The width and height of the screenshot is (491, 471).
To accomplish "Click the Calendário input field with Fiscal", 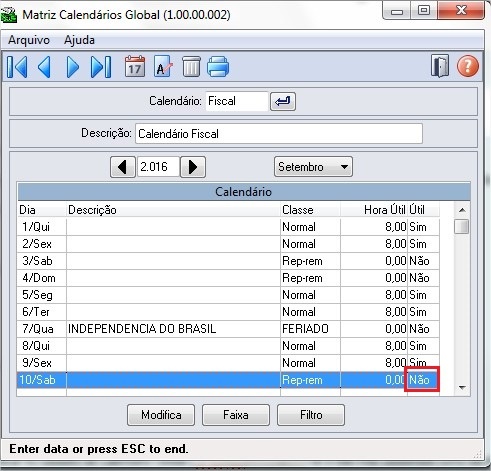I will [x=237, y=101].
